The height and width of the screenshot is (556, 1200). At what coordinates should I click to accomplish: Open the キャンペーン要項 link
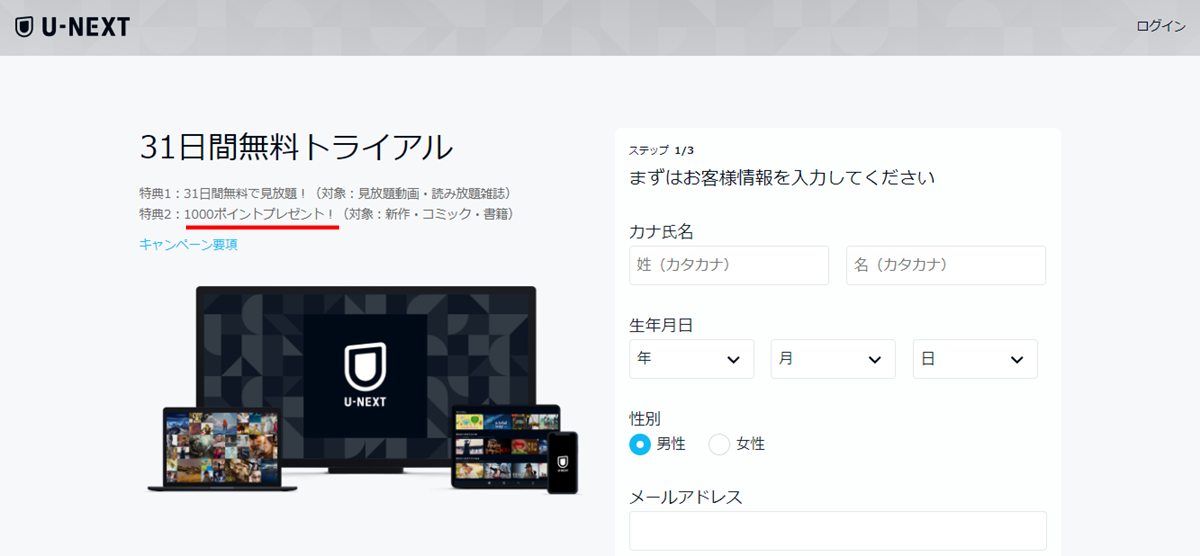pyautogui.click(x=188, y=244)
